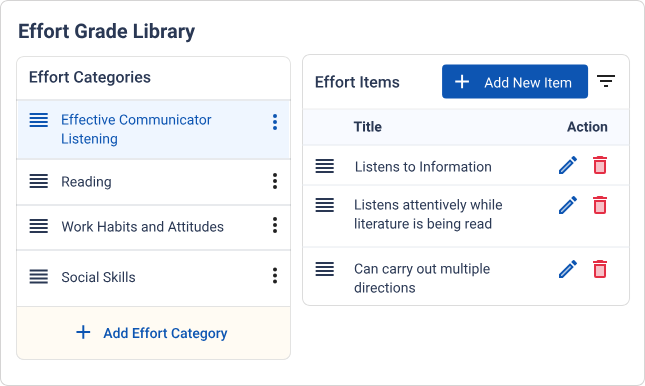The width and height of the screenshot is (645, 386).
Task: Select the Social Skills category
Action: [x=153, y=278]
